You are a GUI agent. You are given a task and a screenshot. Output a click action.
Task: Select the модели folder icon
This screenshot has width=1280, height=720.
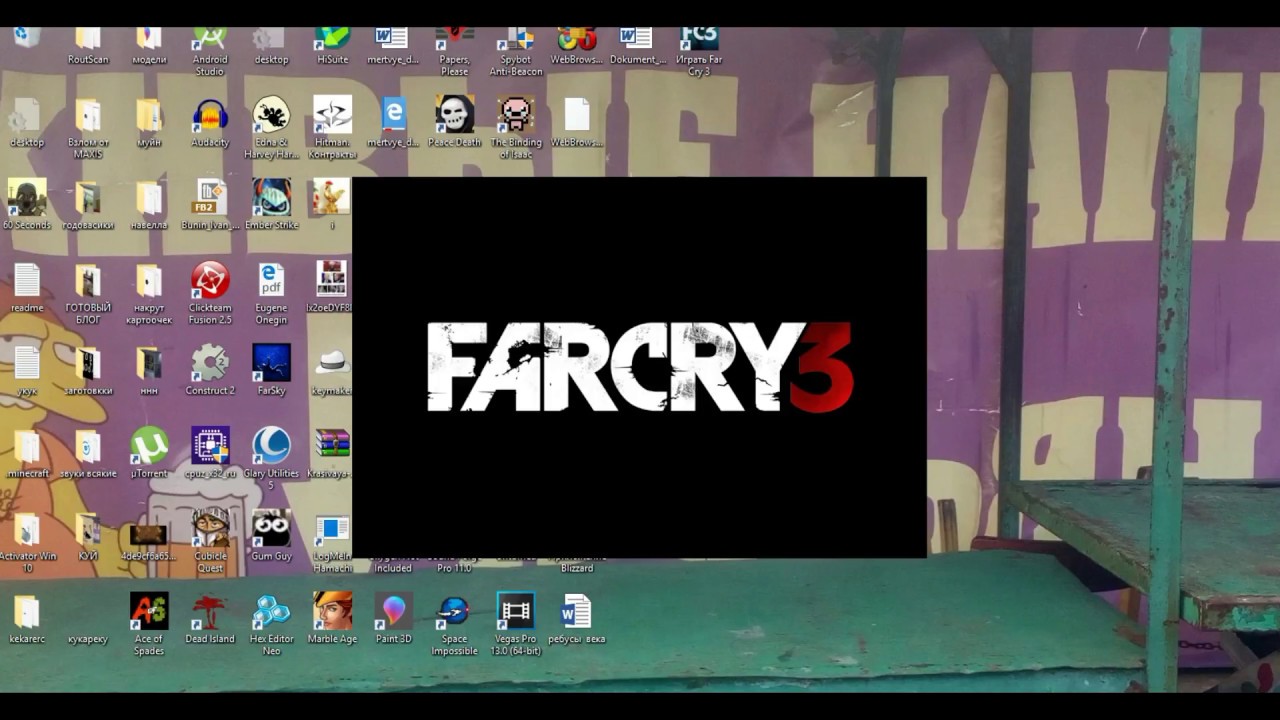[149, 46]
